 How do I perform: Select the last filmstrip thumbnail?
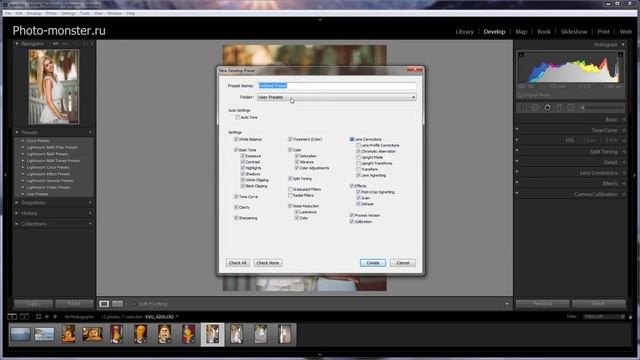click(284, 334)
